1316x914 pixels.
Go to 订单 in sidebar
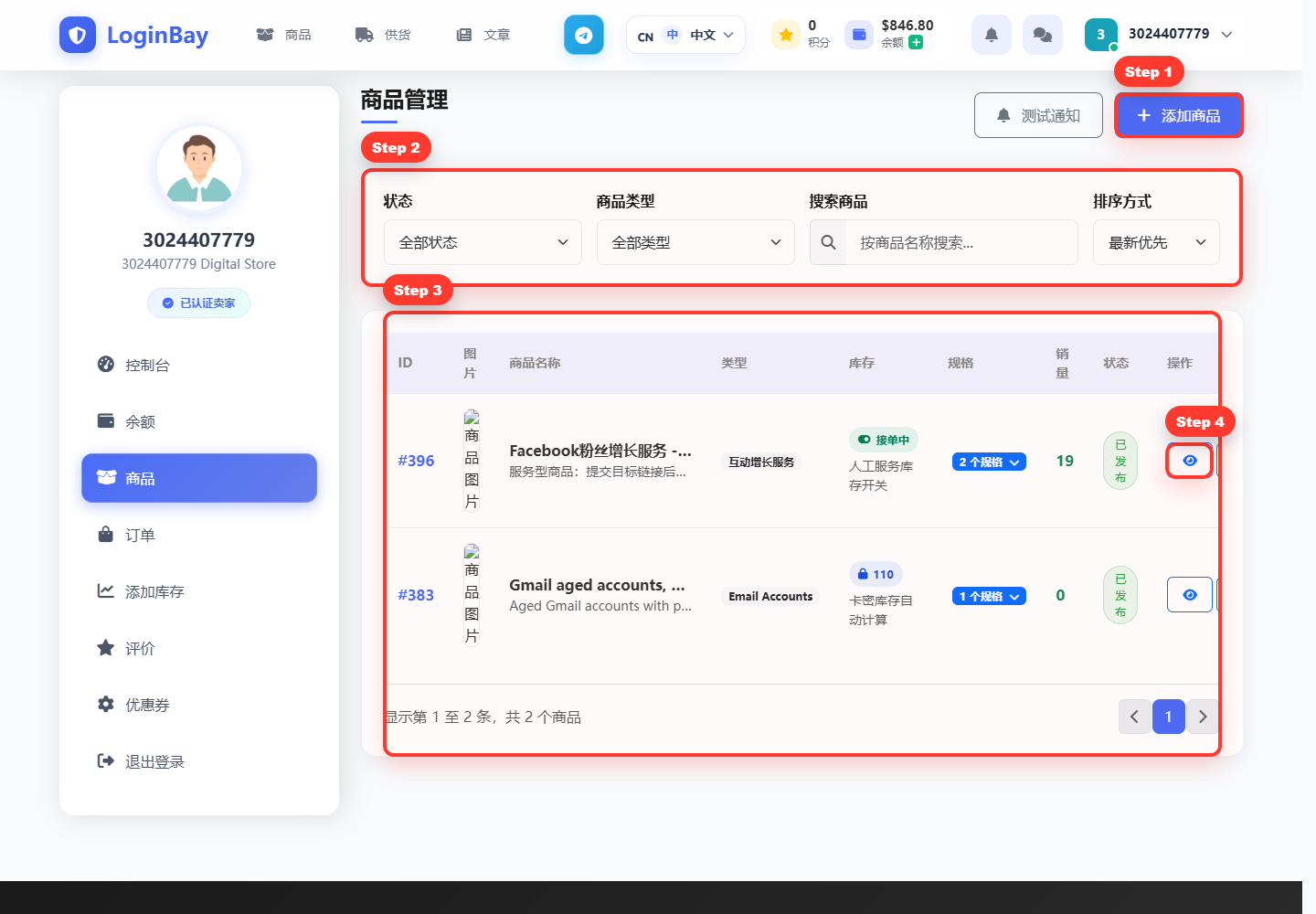coord(199,535)
